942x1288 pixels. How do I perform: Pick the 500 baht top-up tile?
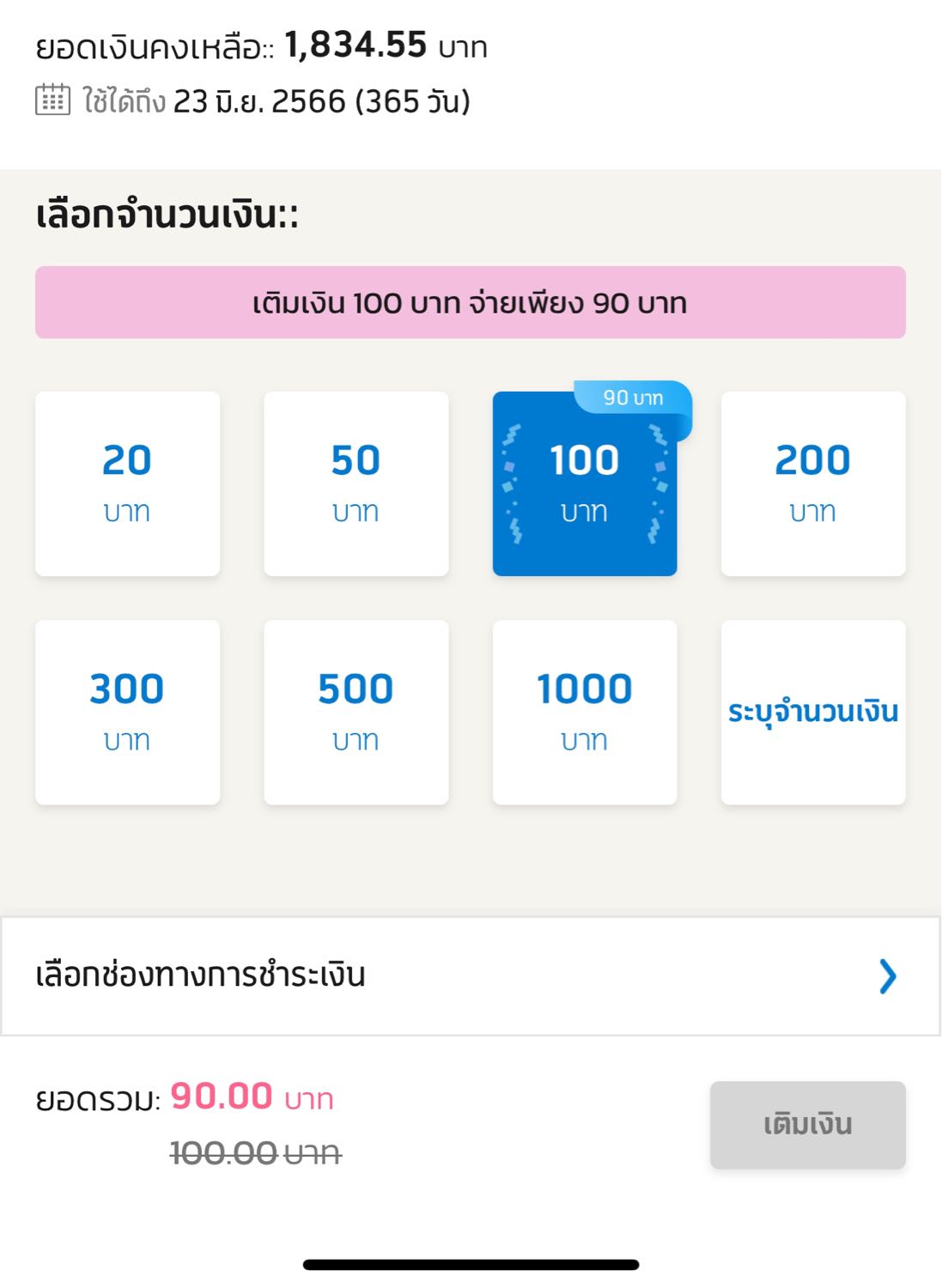click(x=356, y=712)
